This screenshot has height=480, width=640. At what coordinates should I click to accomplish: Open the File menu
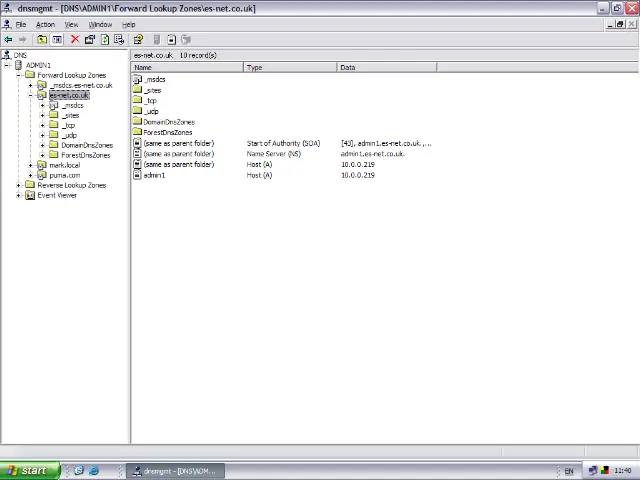(21, 24)
